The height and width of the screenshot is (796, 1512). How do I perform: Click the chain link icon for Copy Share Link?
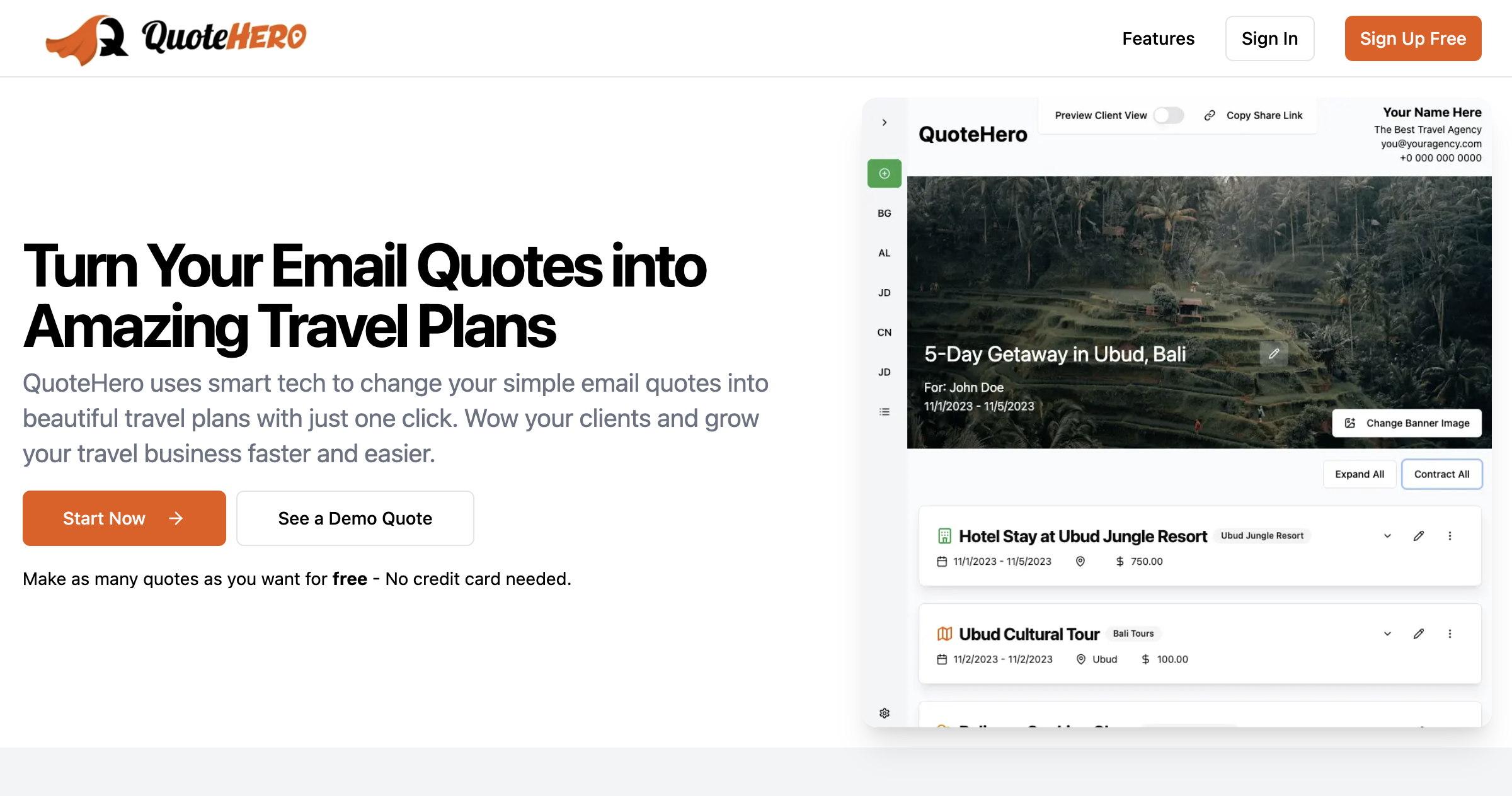click(1210, 115)
